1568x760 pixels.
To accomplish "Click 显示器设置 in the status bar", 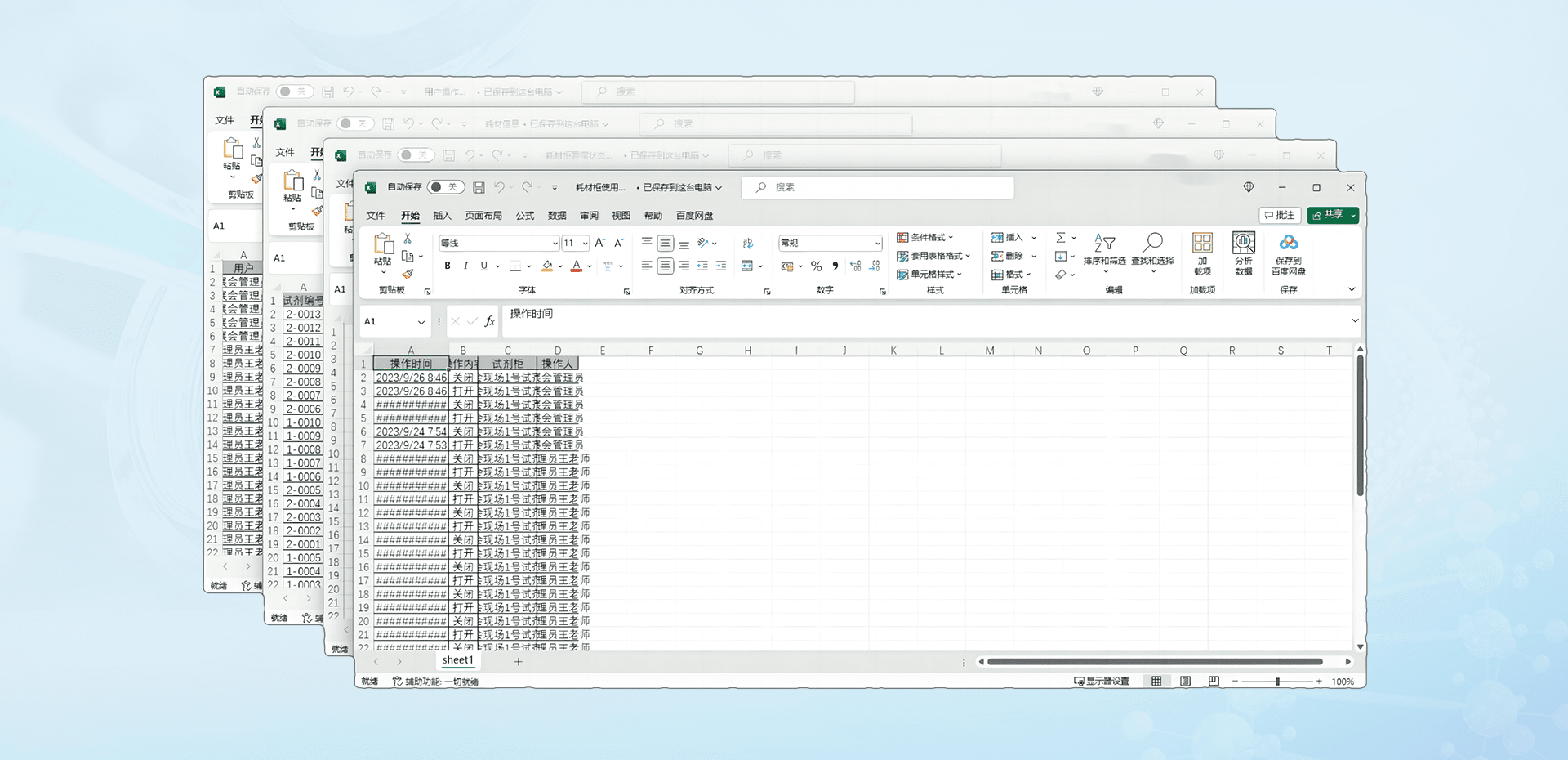I will coord(1102,681).
